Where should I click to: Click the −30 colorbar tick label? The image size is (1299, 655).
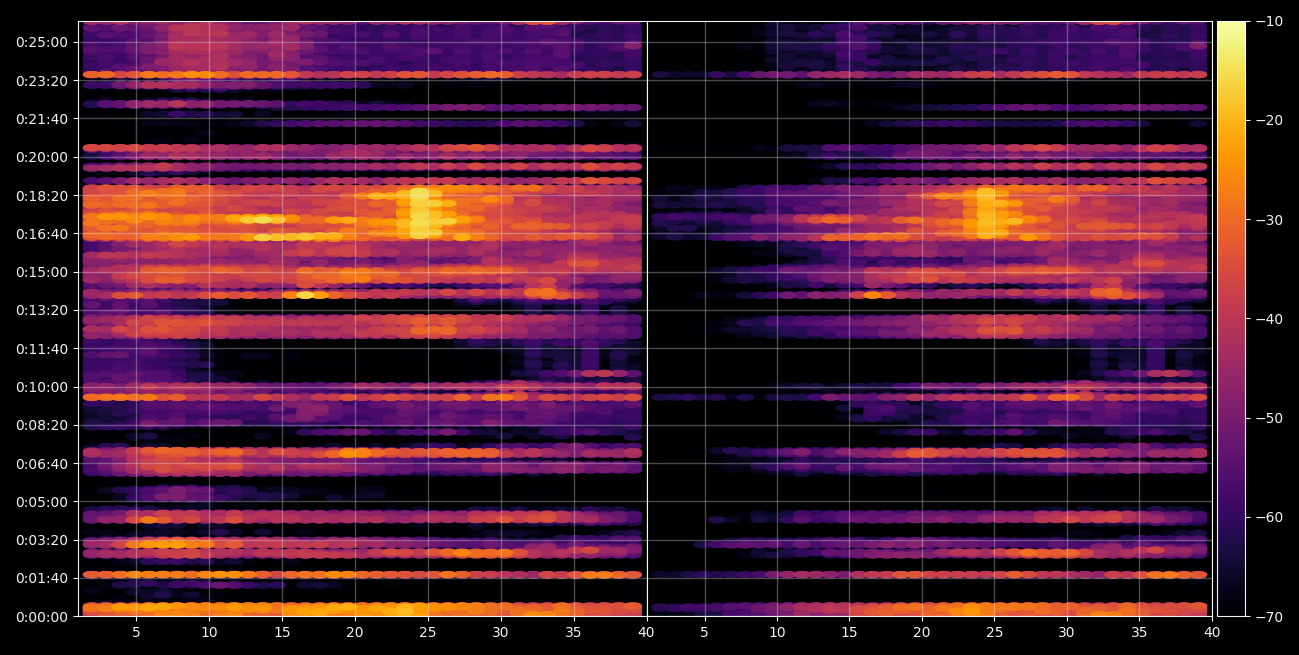click(x=1269, y=220)
